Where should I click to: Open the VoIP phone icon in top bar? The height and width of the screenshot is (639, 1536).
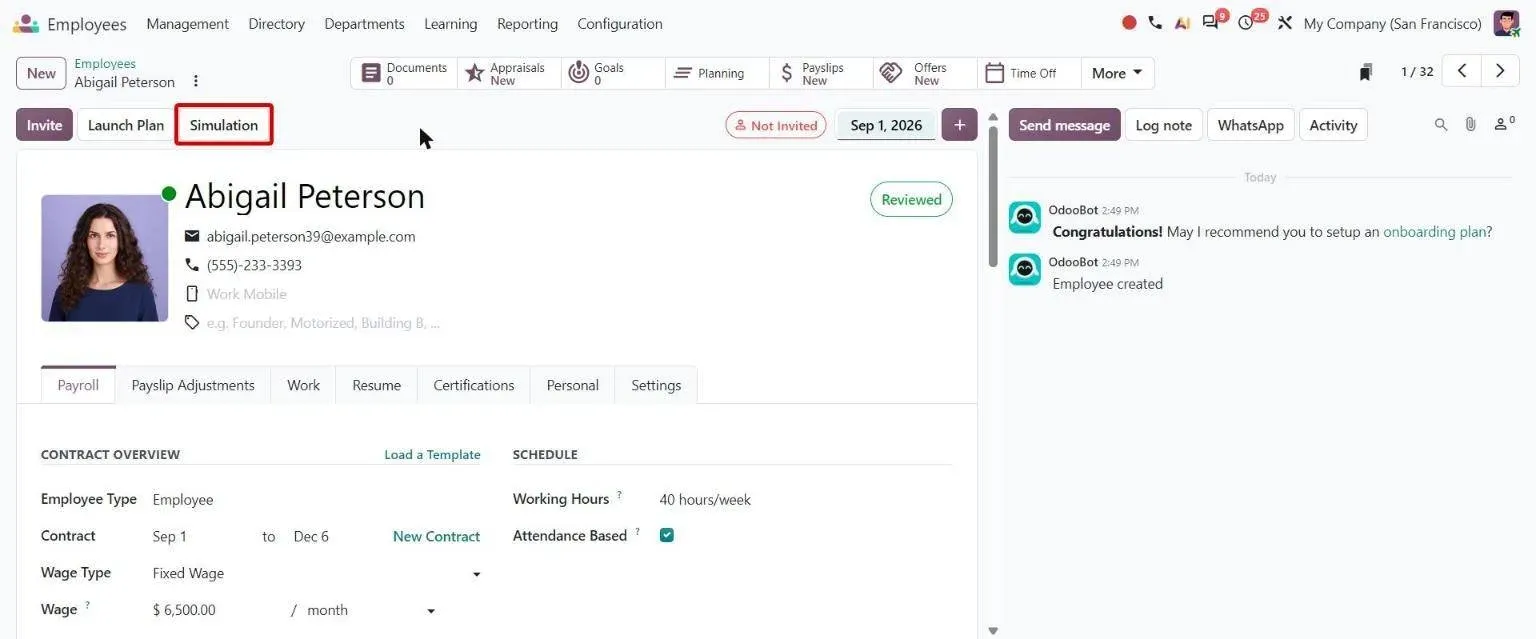tap(1155, 23)
